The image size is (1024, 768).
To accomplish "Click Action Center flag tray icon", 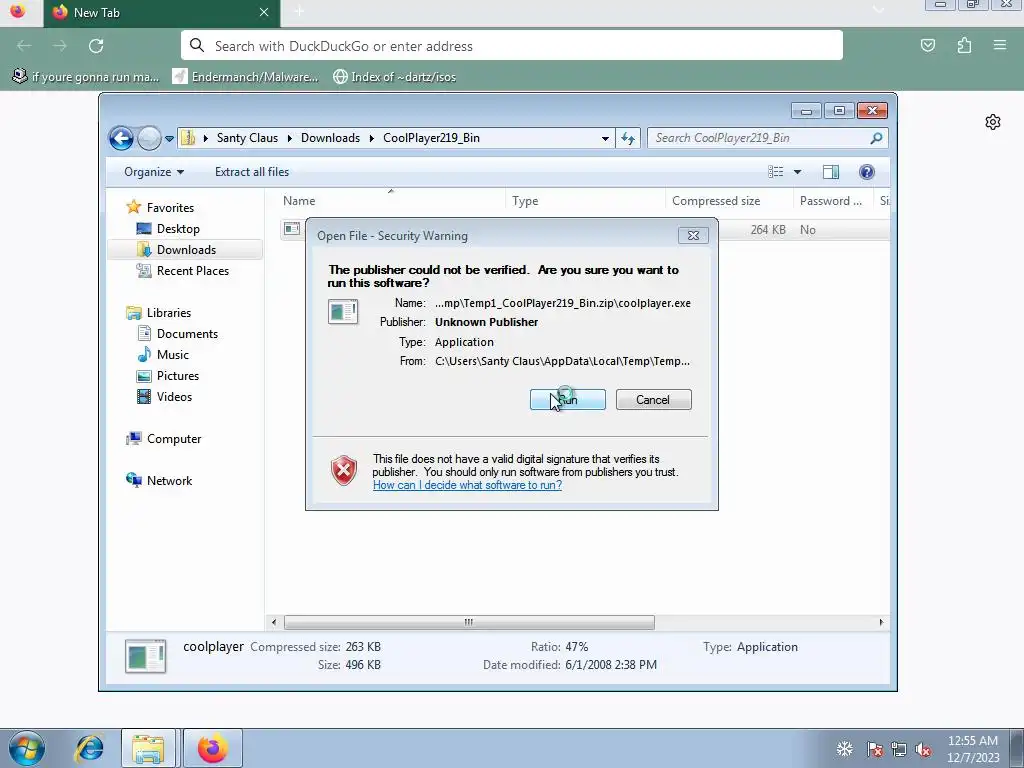I will click(x=874, y=749).
